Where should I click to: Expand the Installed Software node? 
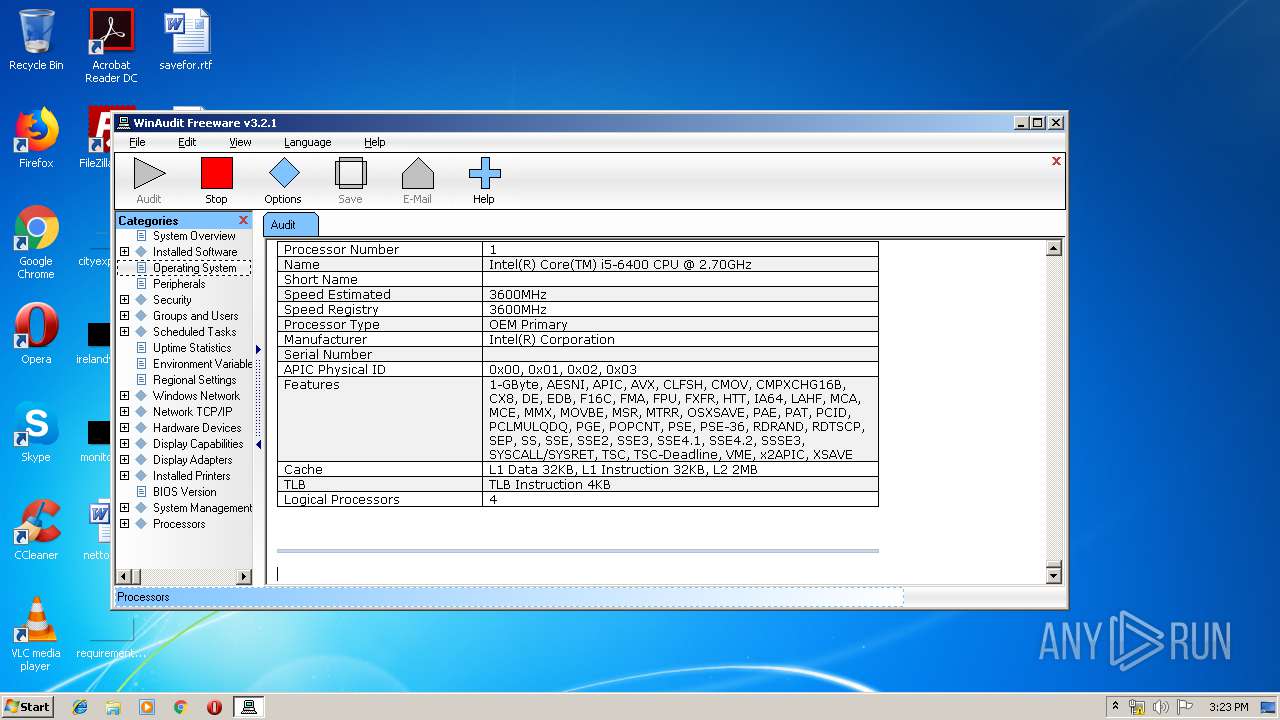point(124,252)
